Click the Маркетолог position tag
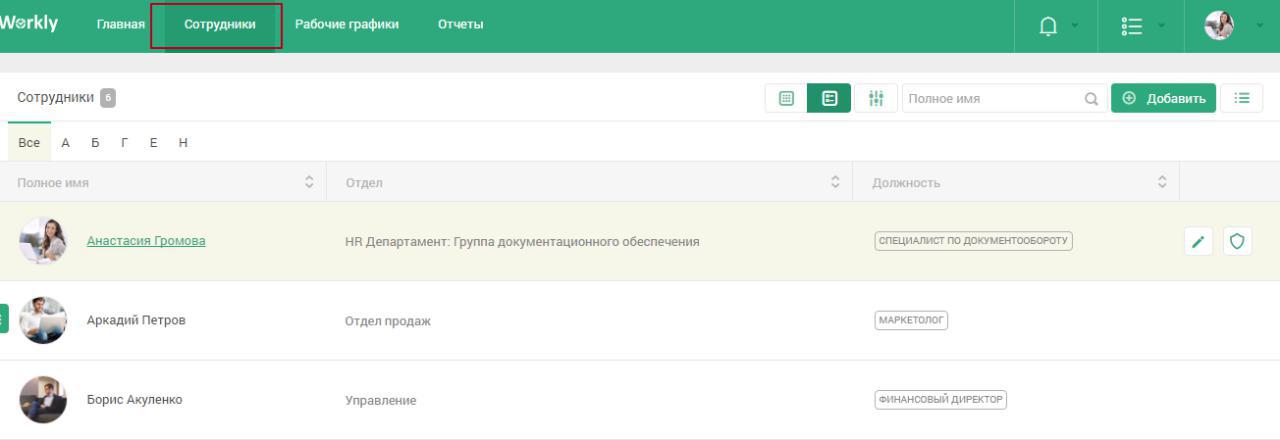This screenshot has height=440, width=1280. 911,320
